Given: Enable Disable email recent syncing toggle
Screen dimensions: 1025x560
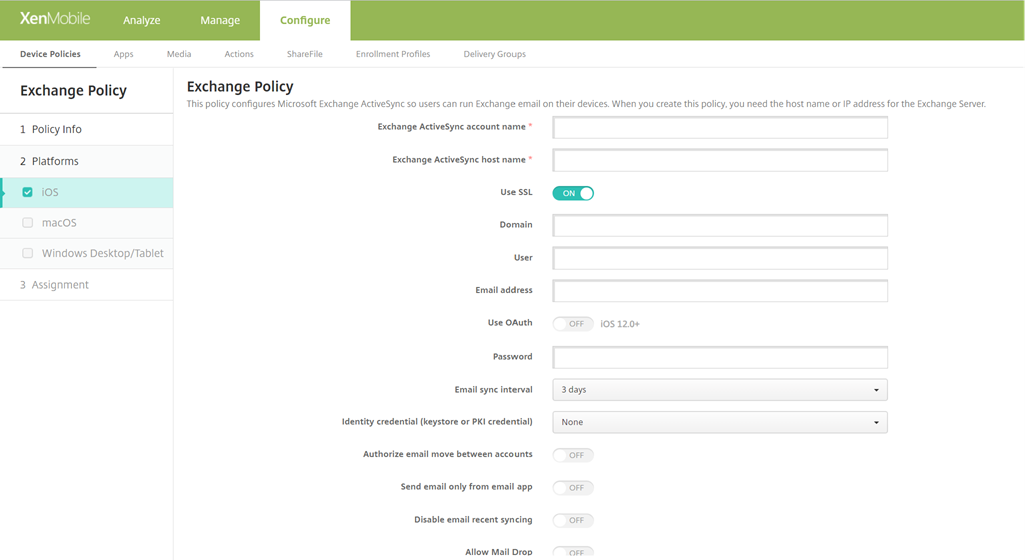Looking at the screenshot, I should 573,520.
